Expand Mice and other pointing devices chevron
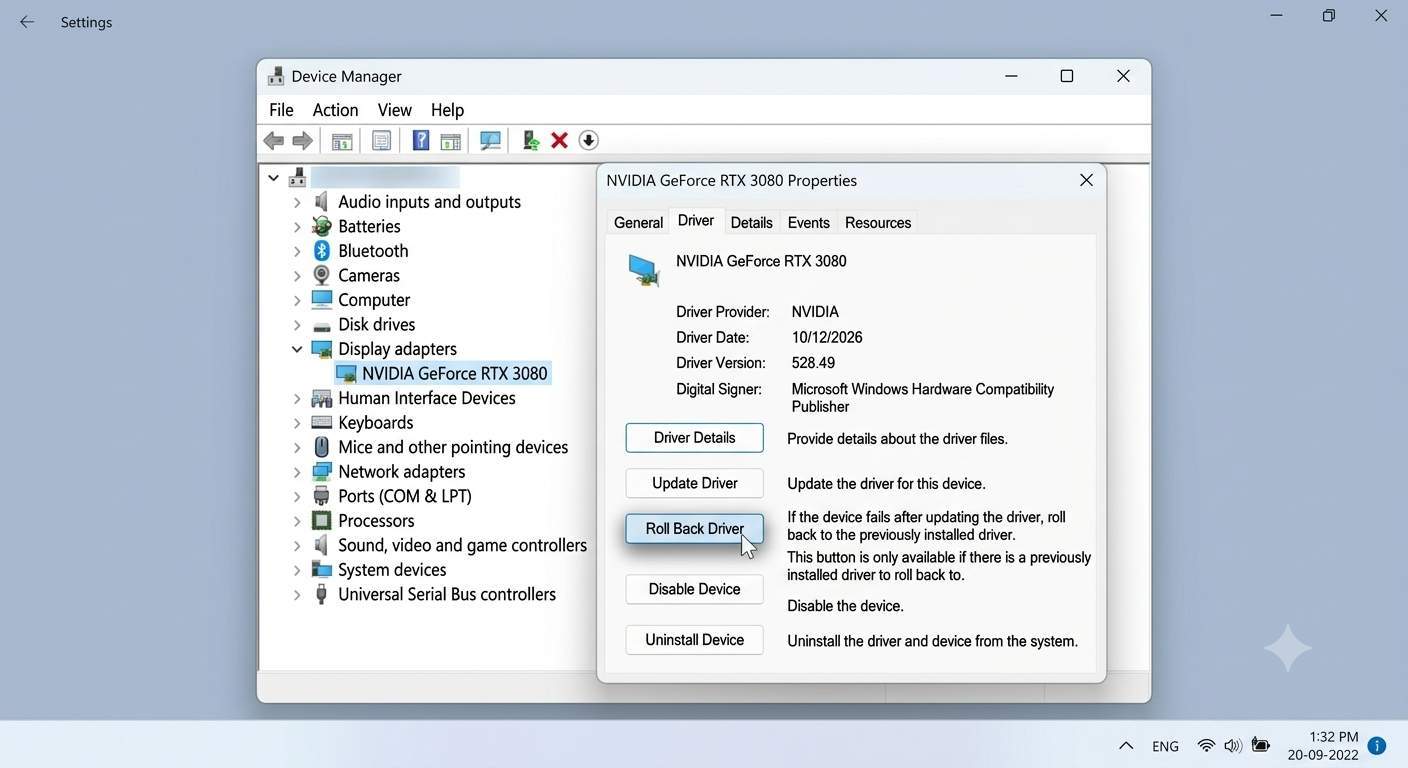The width and height of the screenshot is (1408, 768). point(297,447)
